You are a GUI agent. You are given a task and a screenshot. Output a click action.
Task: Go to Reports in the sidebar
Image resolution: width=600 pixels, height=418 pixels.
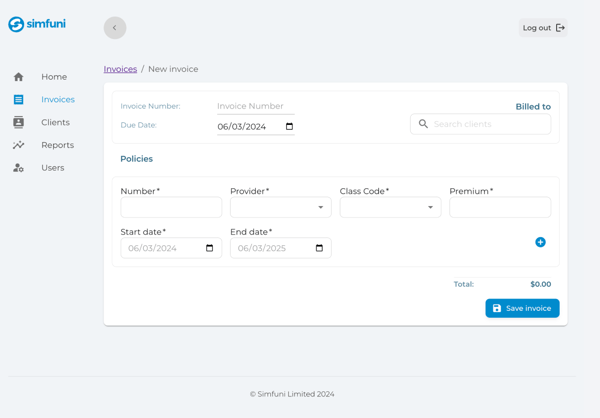[x=57, y=145]
